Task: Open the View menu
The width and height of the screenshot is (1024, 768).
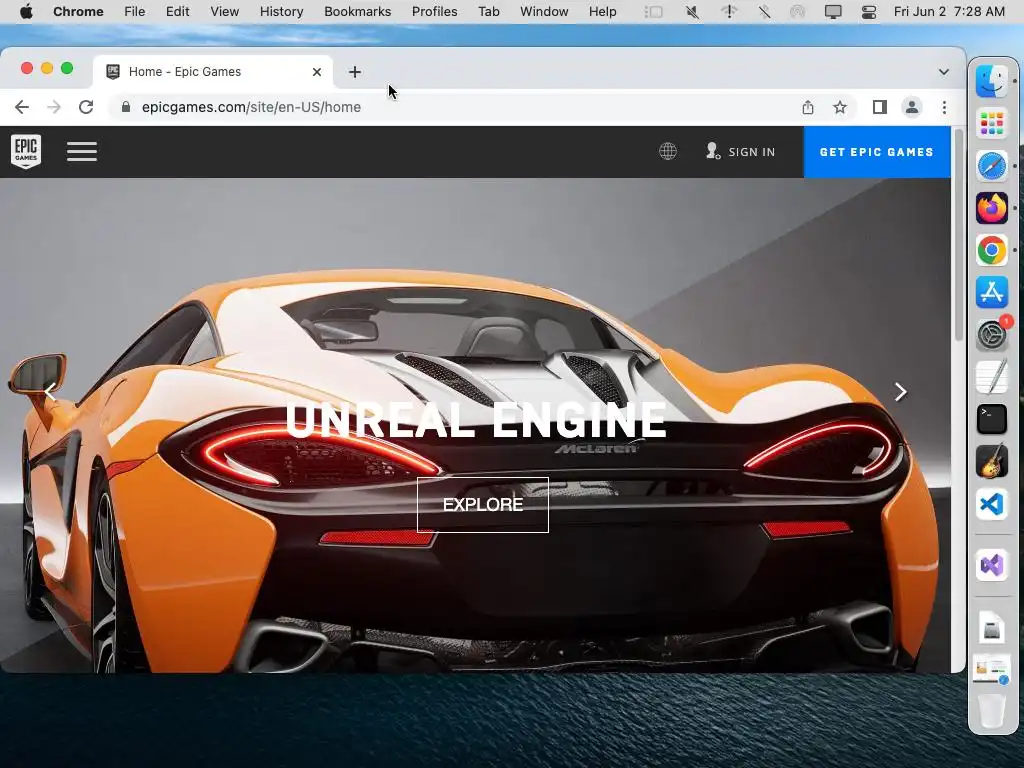Action: coord(224,12)
